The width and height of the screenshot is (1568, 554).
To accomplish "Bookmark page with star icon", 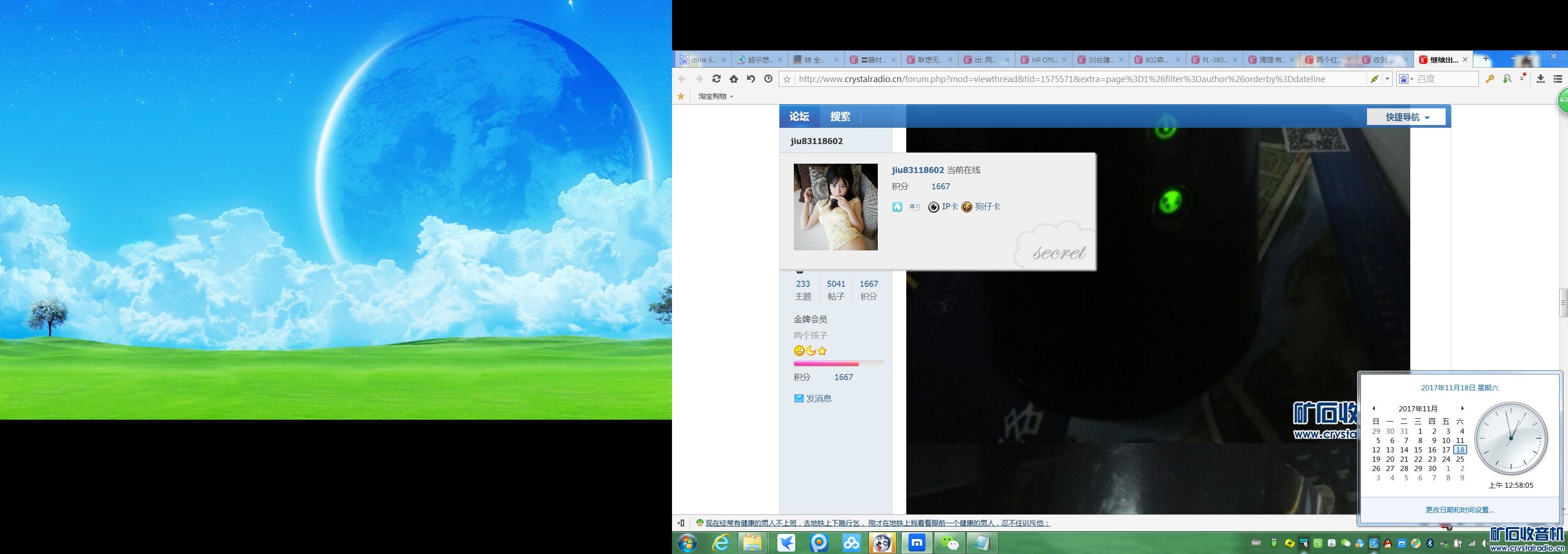I will (787, 79).
